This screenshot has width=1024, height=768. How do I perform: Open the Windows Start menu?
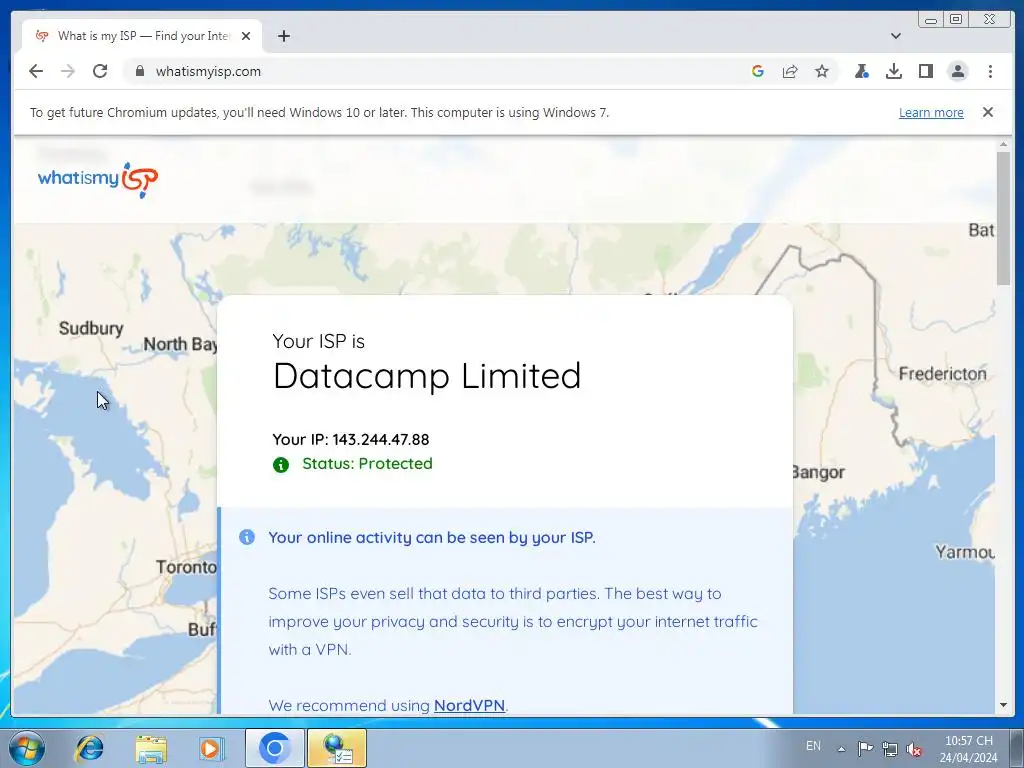(x=27, y=748)
